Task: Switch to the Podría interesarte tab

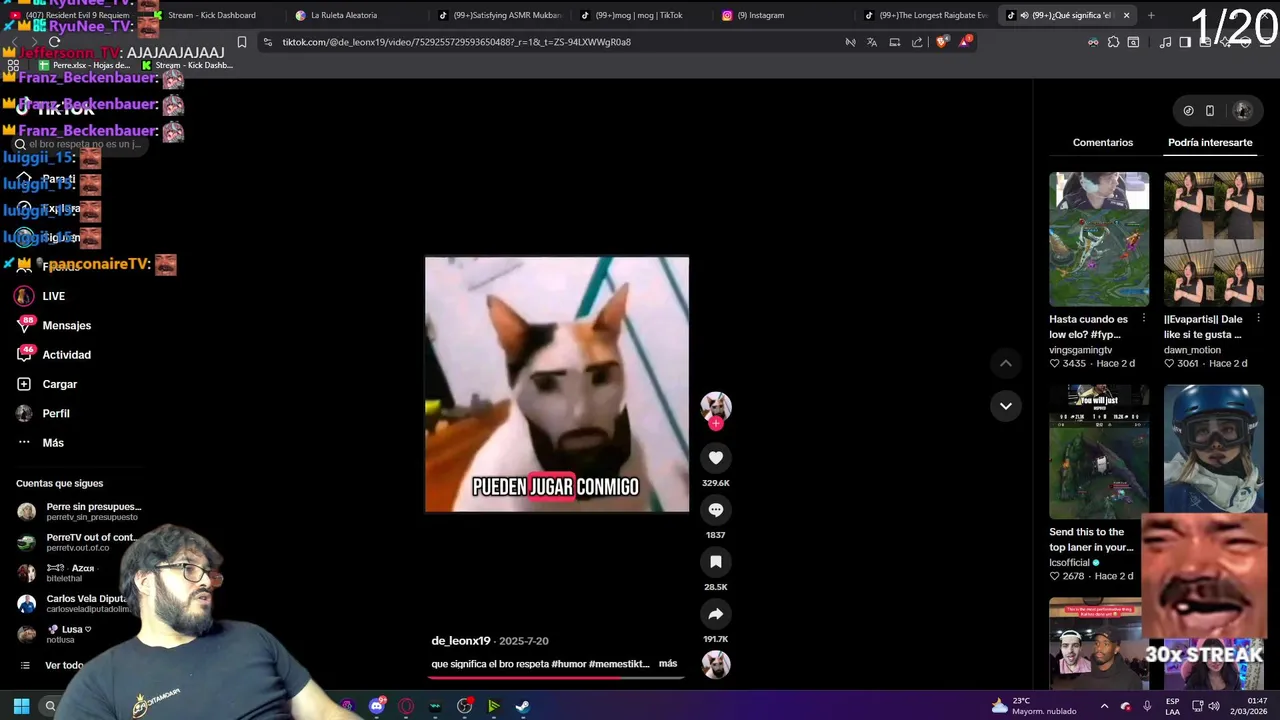Action: pyautogui.click(x=1210, y=143)
